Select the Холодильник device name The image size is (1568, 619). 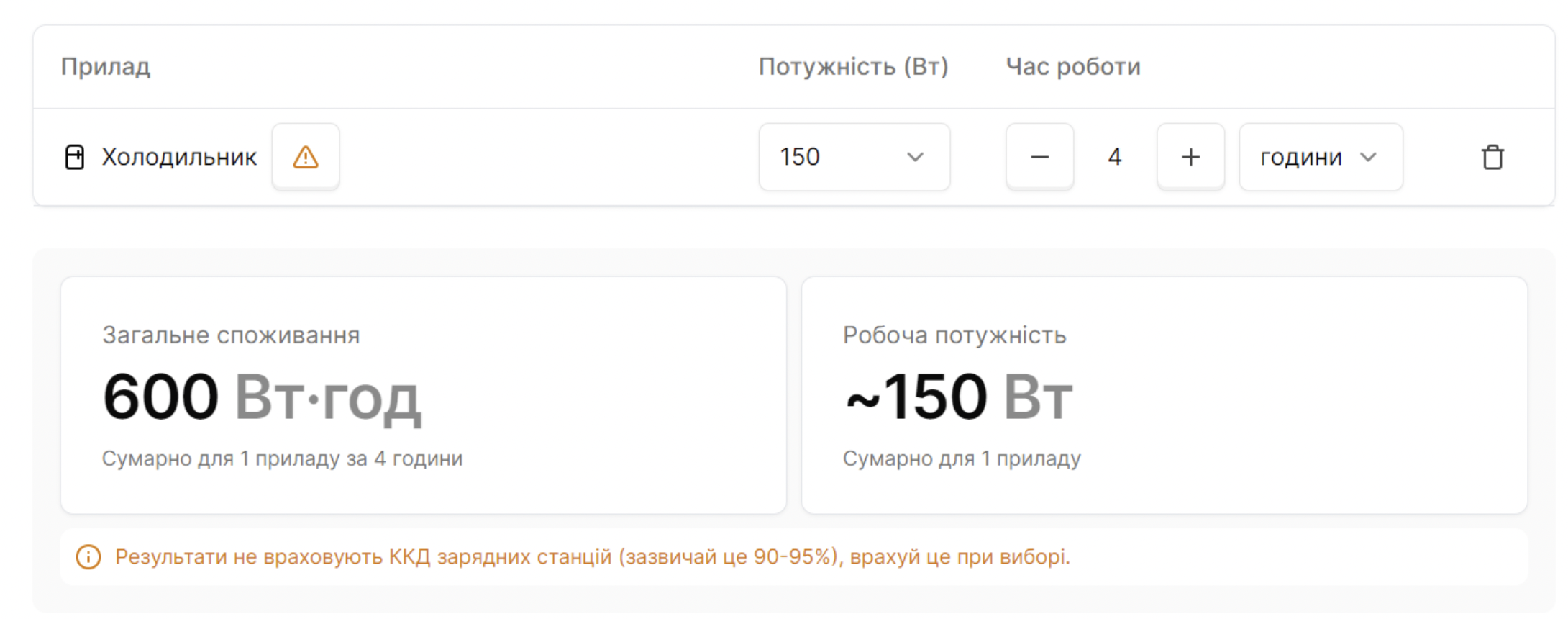179,157
